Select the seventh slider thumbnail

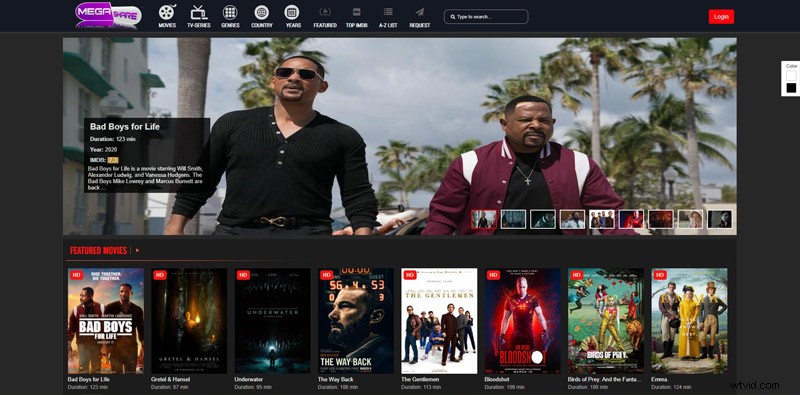[x=661, y=219]
